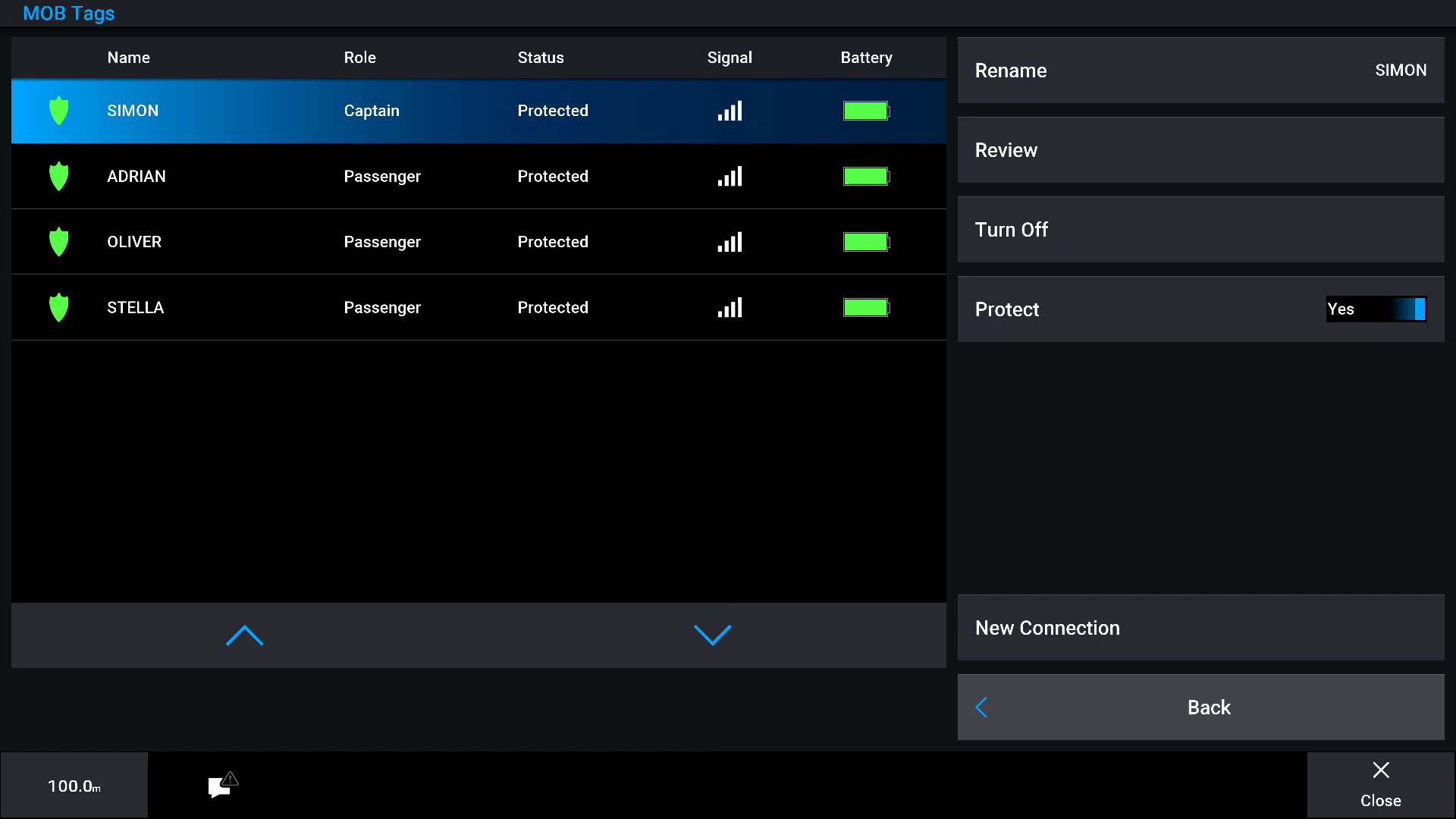Start a New Connection

point(1200,628)
